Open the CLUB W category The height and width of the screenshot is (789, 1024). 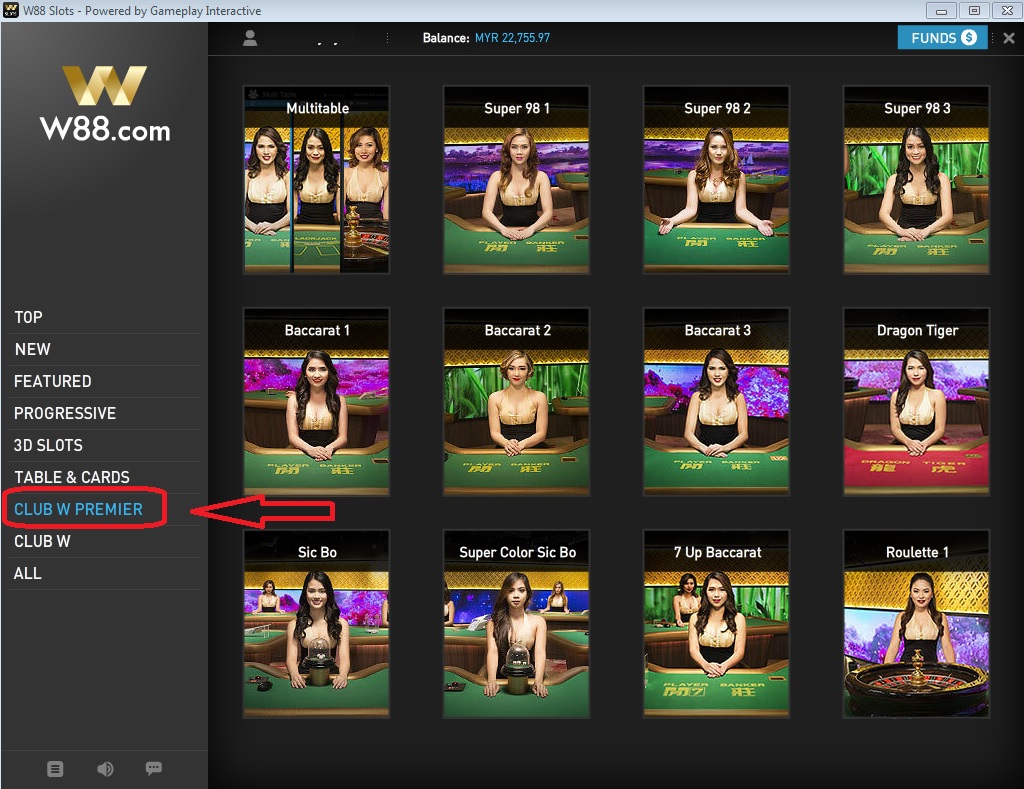pos(42,541)
